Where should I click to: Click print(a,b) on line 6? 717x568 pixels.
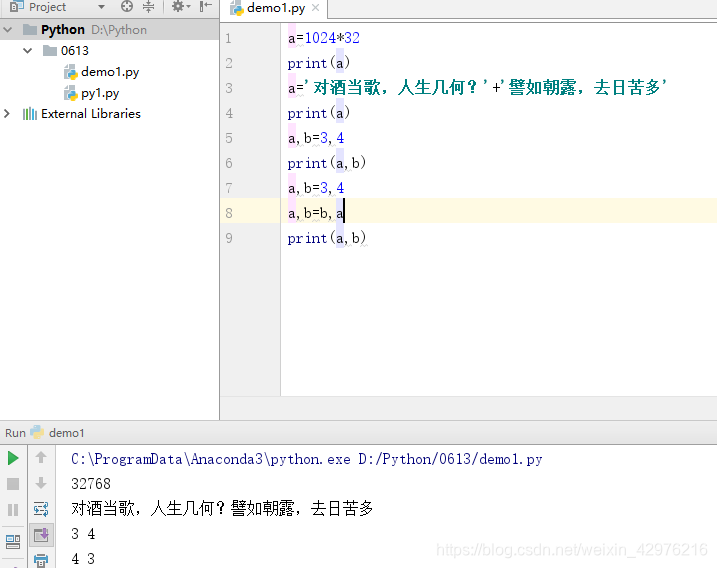(327, 163)
